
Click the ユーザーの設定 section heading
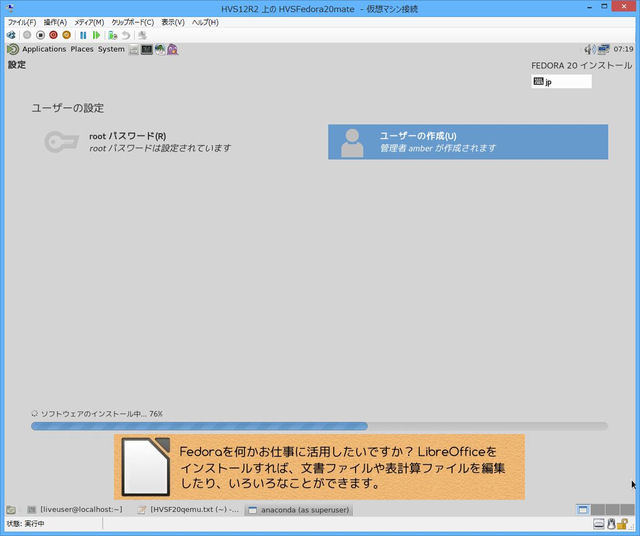[68, 108]
